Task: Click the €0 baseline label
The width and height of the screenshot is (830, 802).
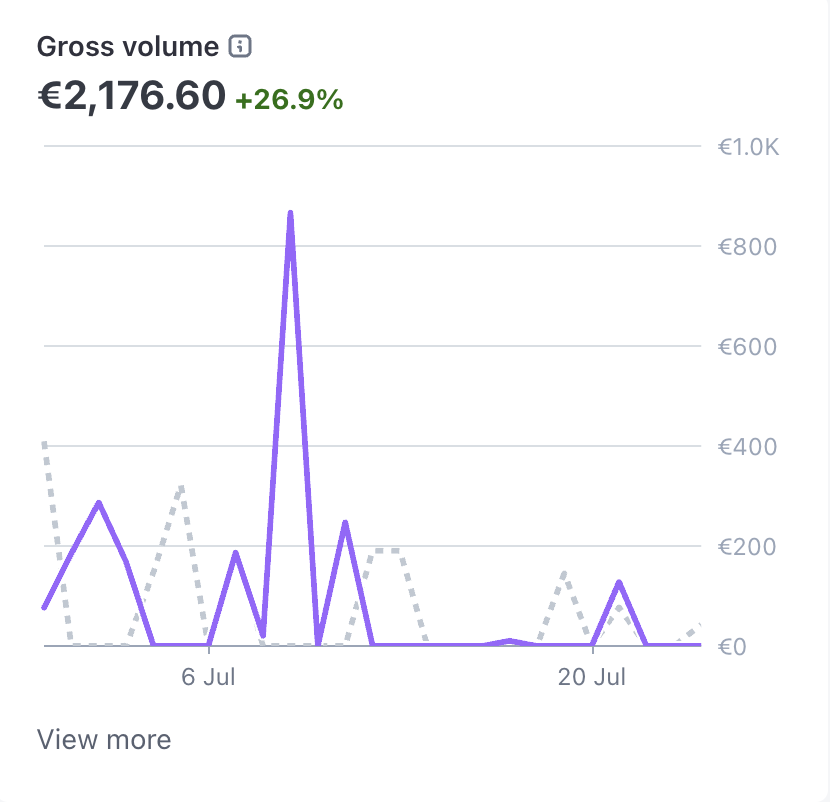Action: point(733,646)
